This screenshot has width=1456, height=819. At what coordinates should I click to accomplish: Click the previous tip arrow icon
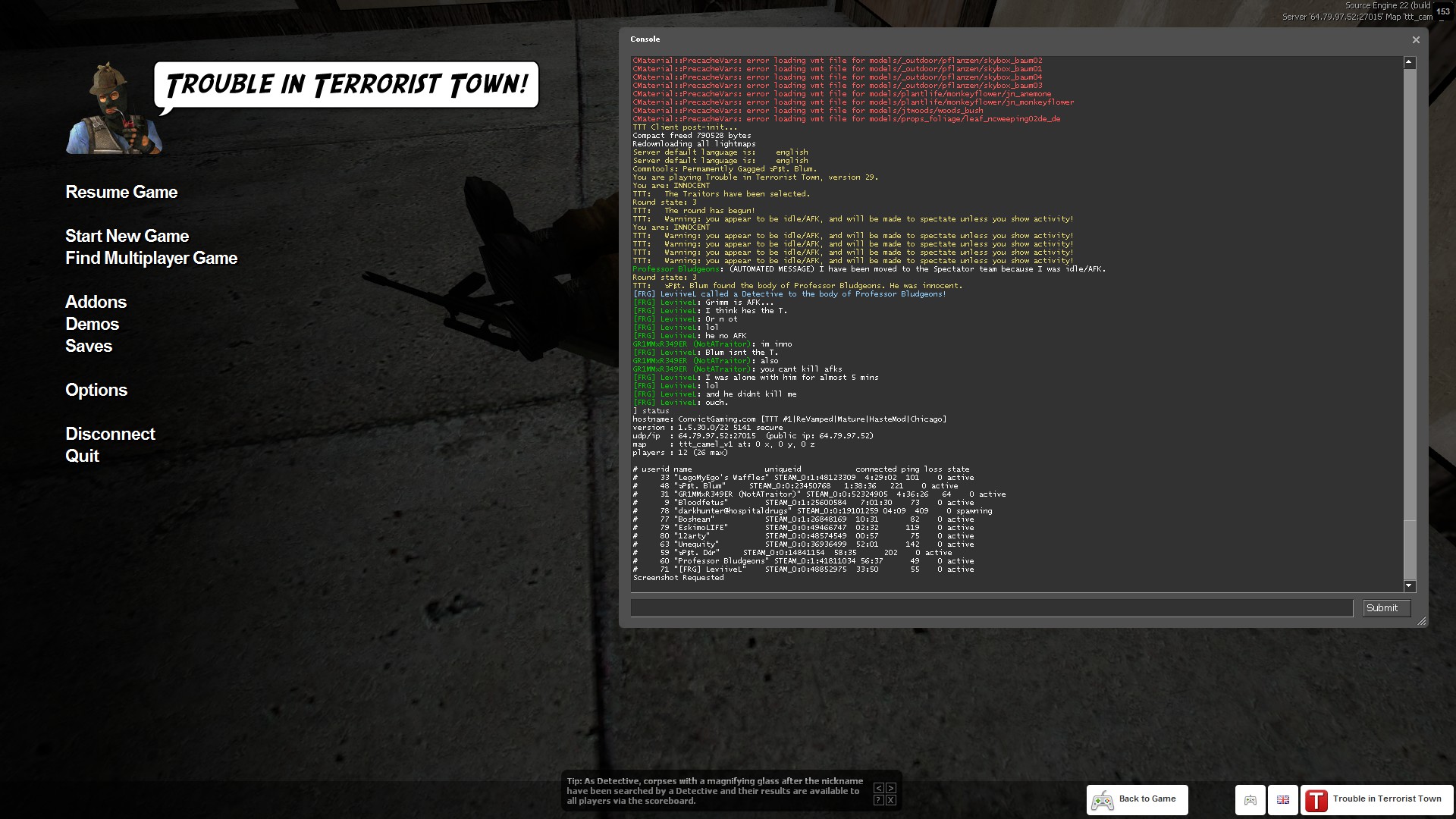(878, 788)
